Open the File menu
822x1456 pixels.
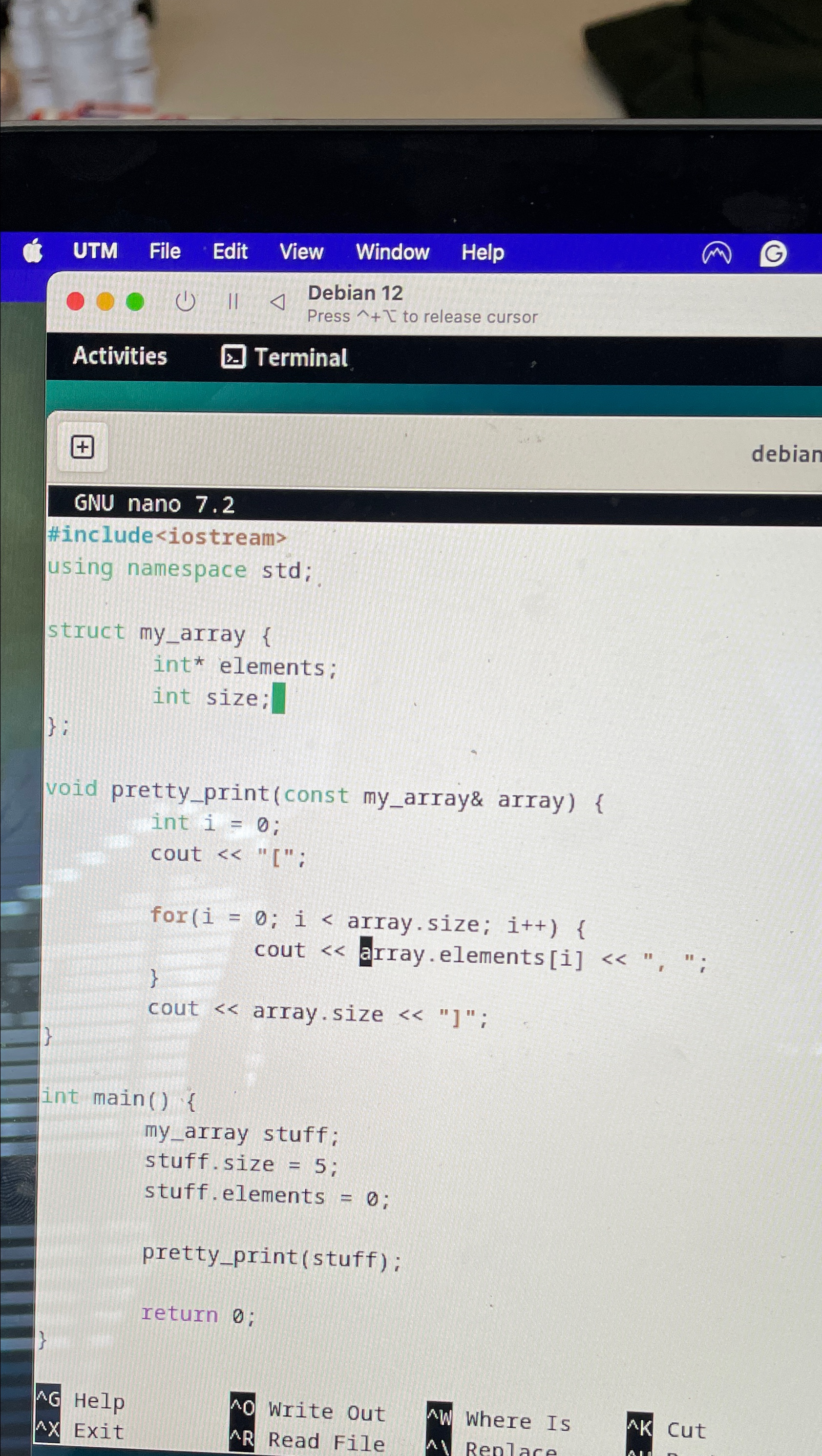coord(164,251)
